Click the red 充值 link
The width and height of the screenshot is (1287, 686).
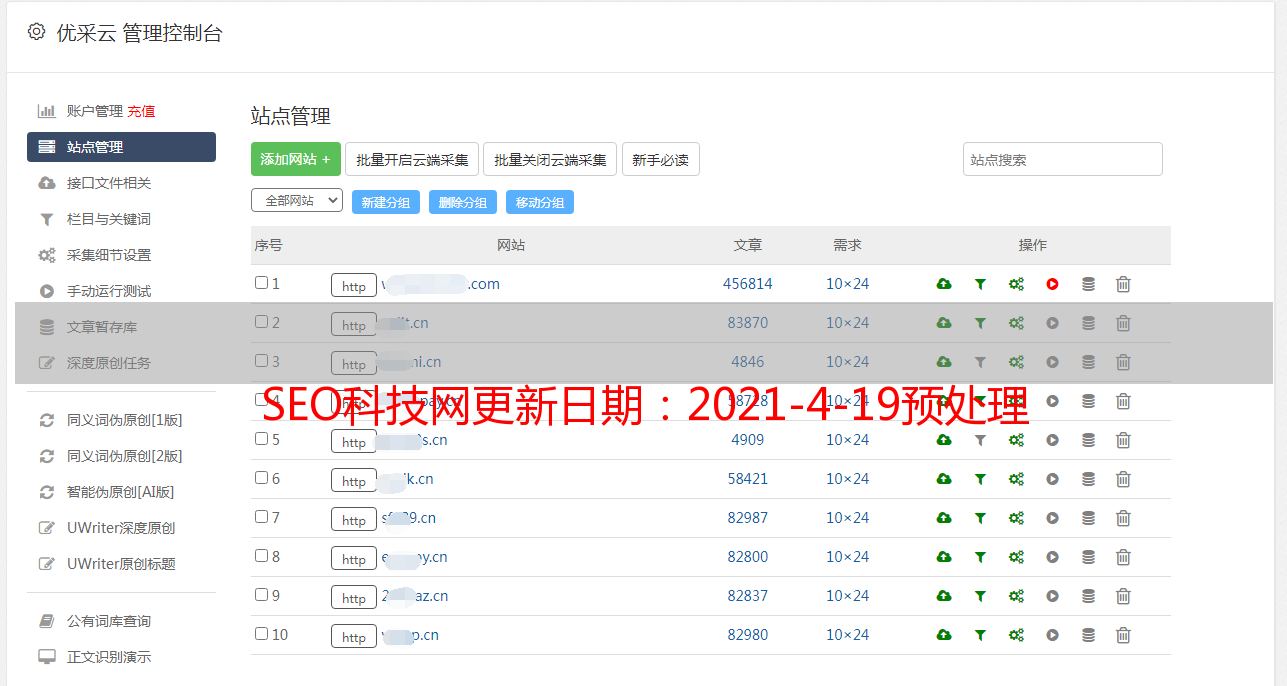coord(141,111)
